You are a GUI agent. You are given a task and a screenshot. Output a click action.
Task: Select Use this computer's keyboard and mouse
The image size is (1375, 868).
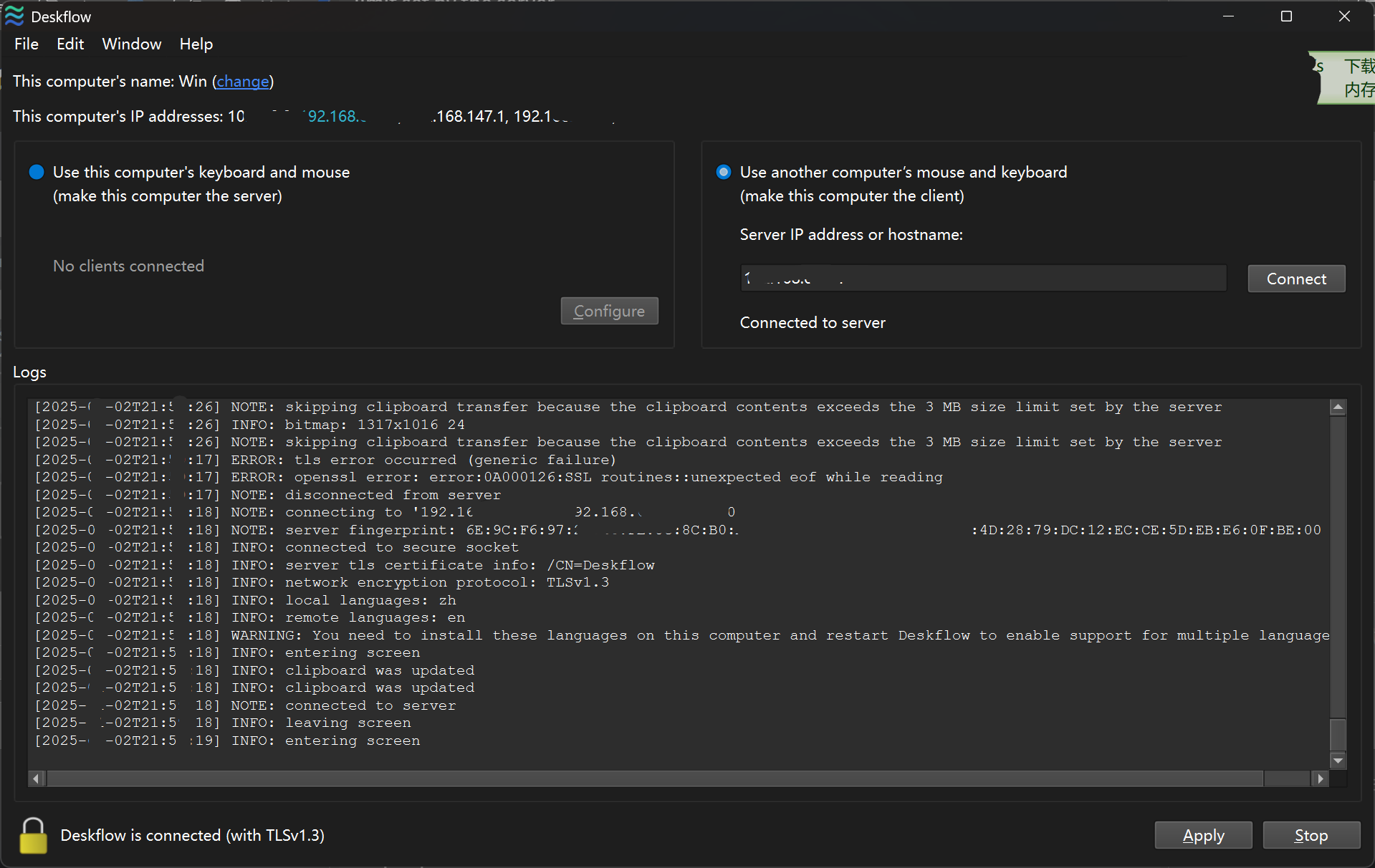click(x=37, y=172)
